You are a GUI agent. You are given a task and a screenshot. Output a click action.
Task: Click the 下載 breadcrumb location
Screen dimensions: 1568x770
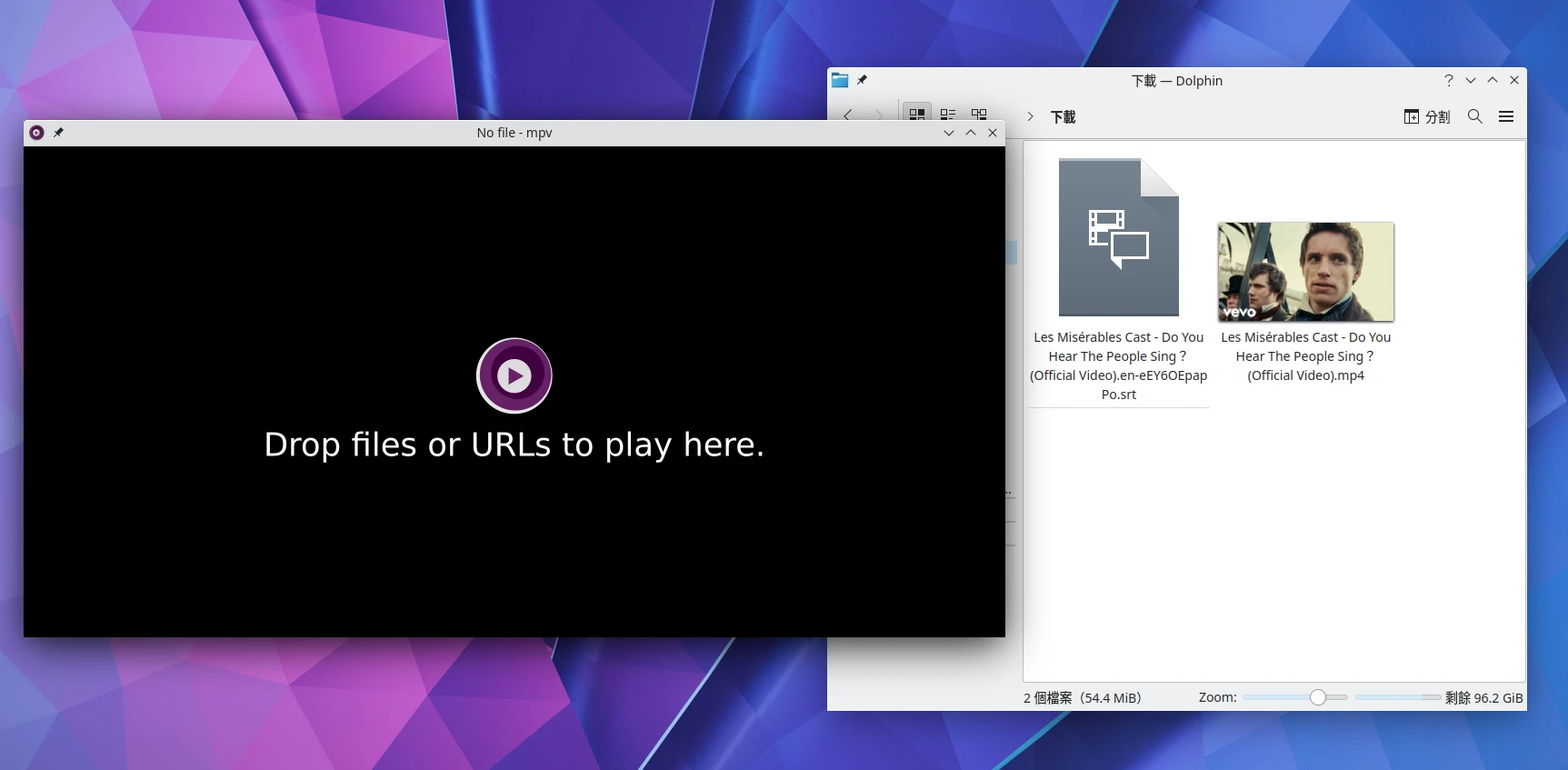pyautogui.click(x=1063, y=116)
